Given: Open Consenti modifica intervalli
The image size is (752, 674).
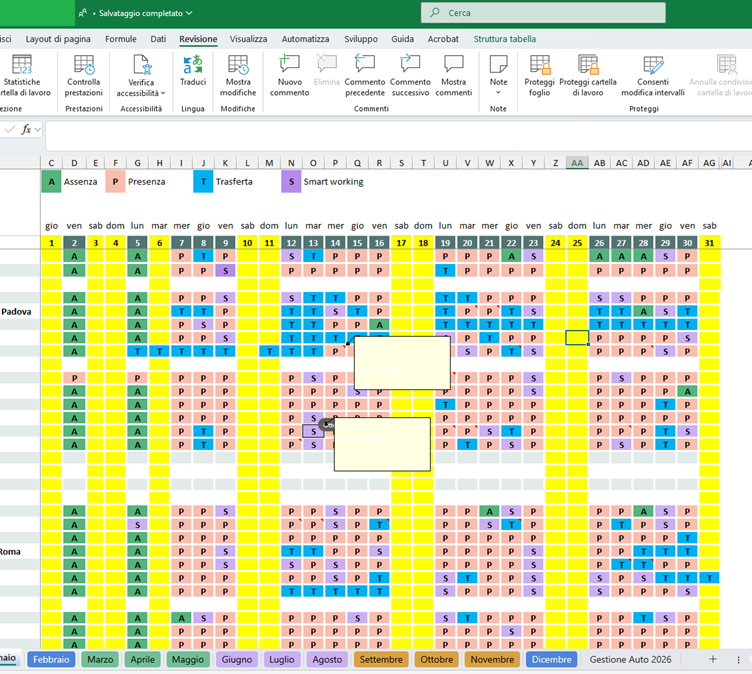Looking at the screenshot, I should [653, 76].
